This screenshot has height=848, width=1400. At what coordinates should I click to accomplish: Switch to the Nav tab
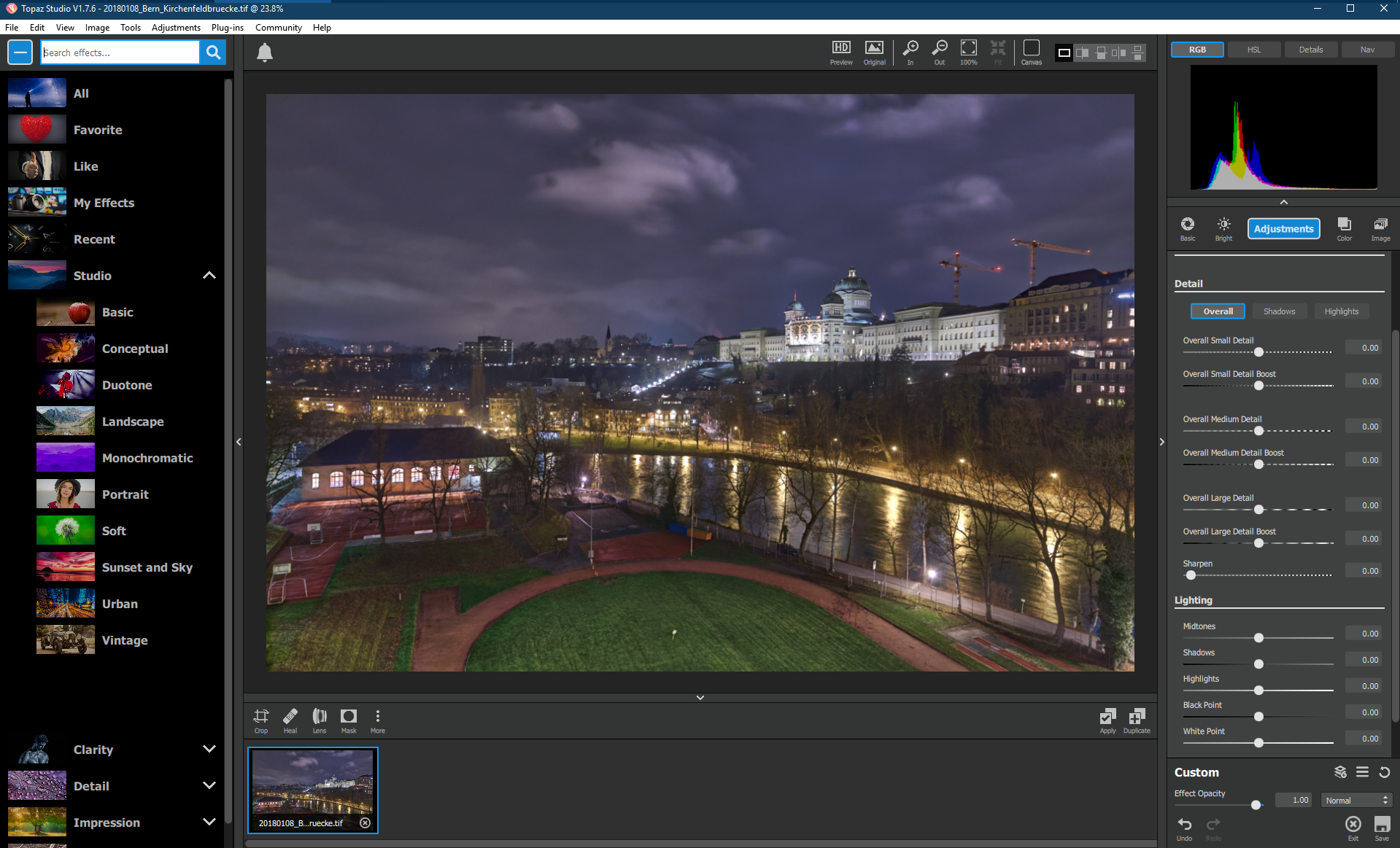1367,50
